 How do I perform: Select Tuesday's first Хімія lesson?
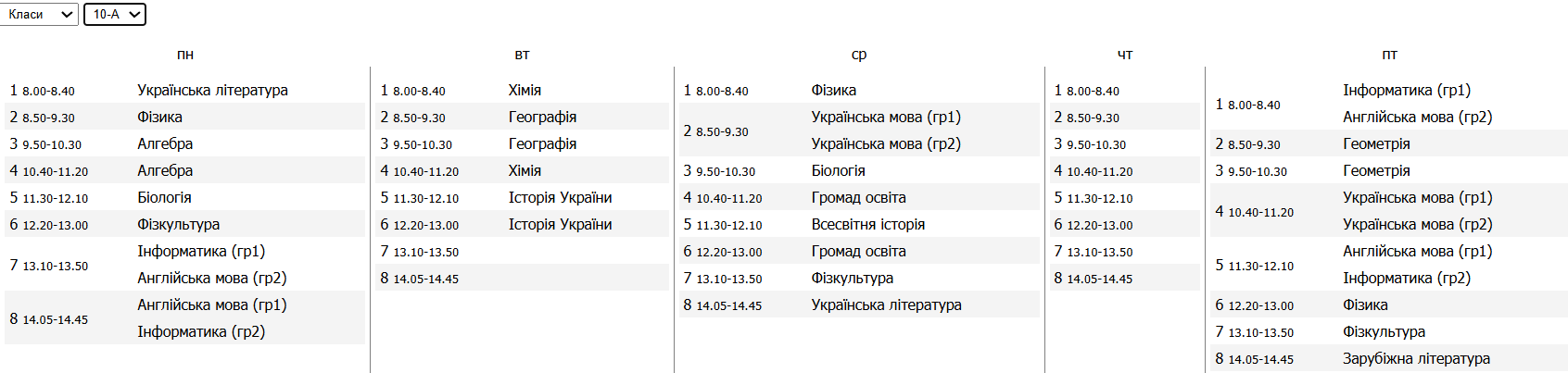pos(525,91)
